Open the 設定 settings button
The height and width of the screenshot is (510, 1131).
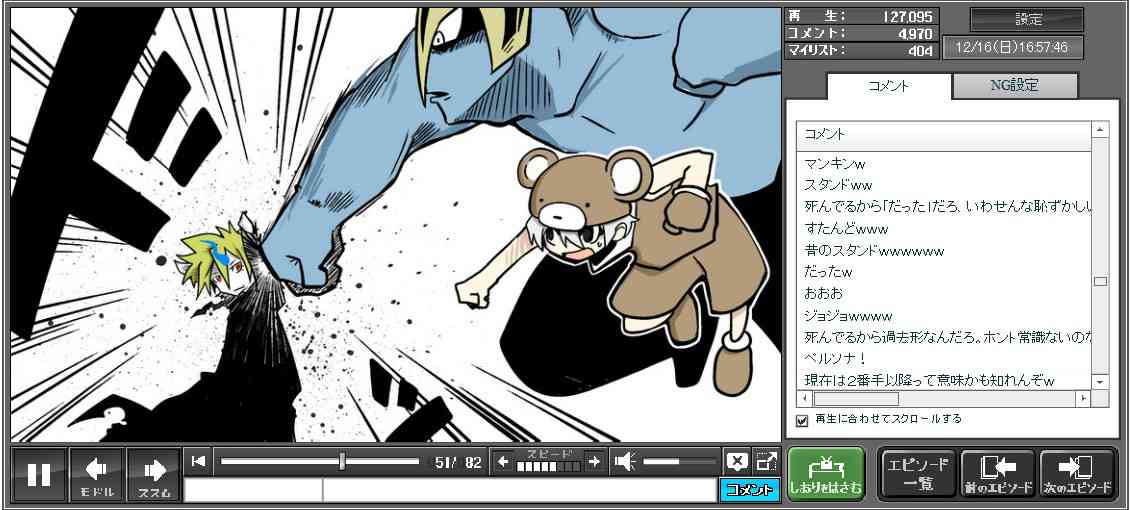[x=1027, y=20]
